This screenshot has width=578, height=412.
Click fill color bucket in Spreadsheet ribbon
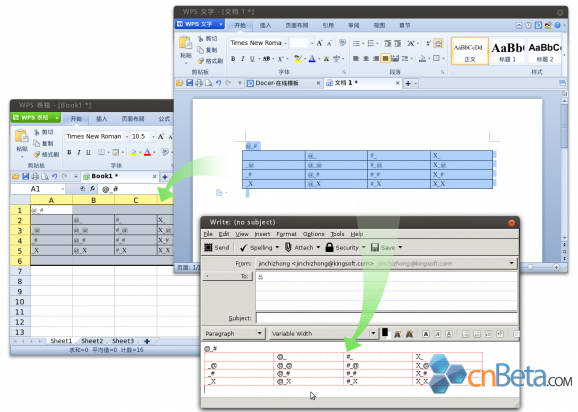tap(134, 152)
